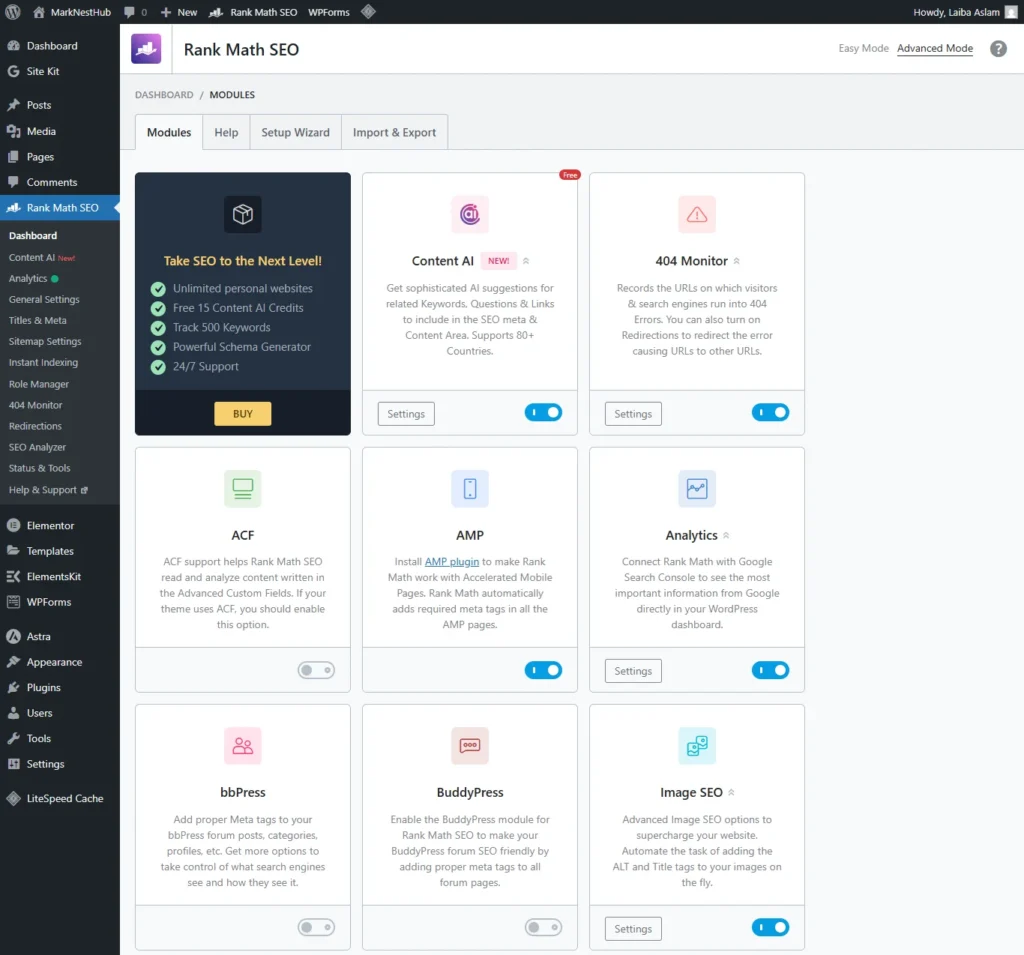
Task: Open Redirections in sidebar submenu
Action: 35,426
